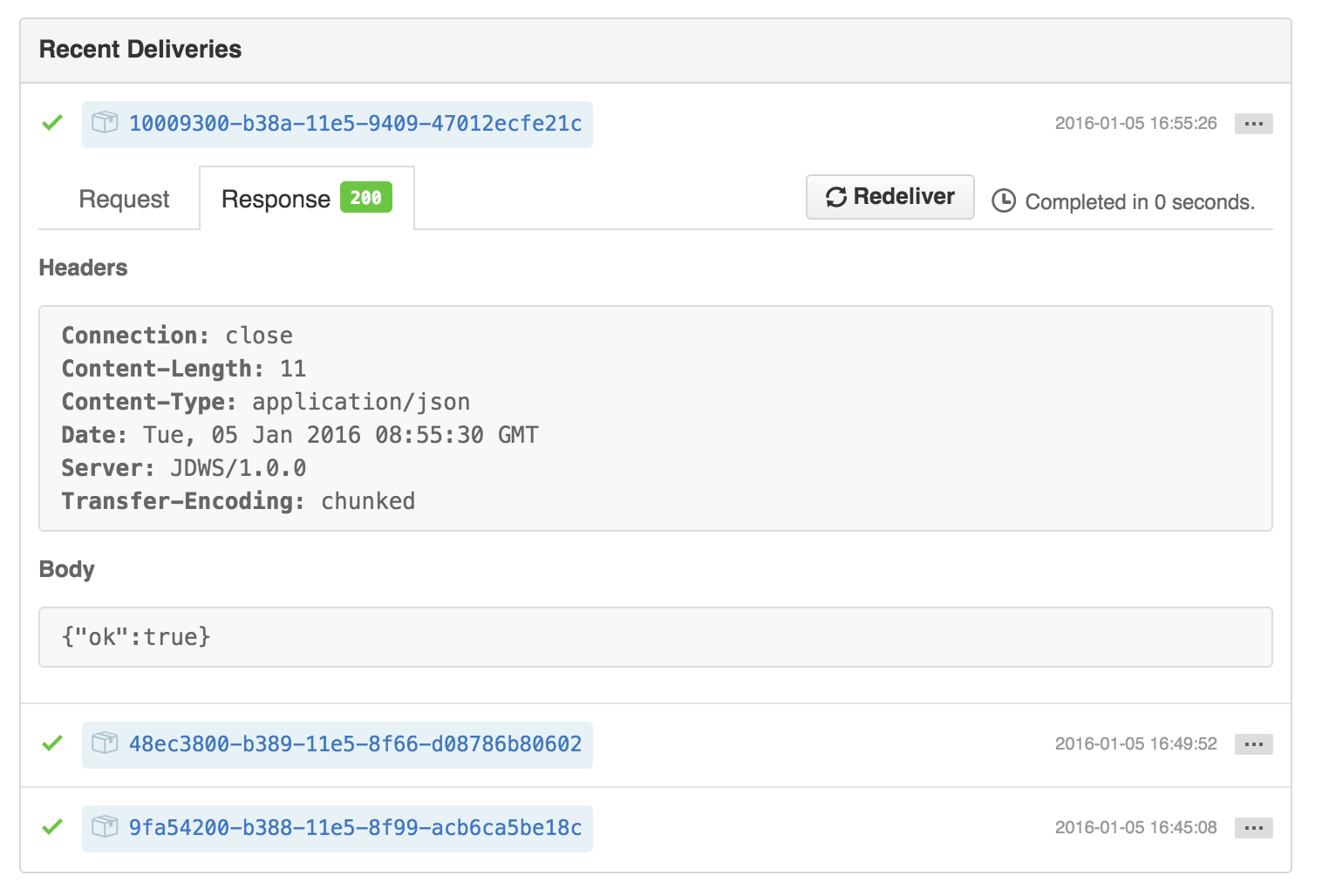Open delivery 10009300-b38a-11e5-9409-47012ecfe21c
The image size is (1322, 896).
[x=355, y=124]
